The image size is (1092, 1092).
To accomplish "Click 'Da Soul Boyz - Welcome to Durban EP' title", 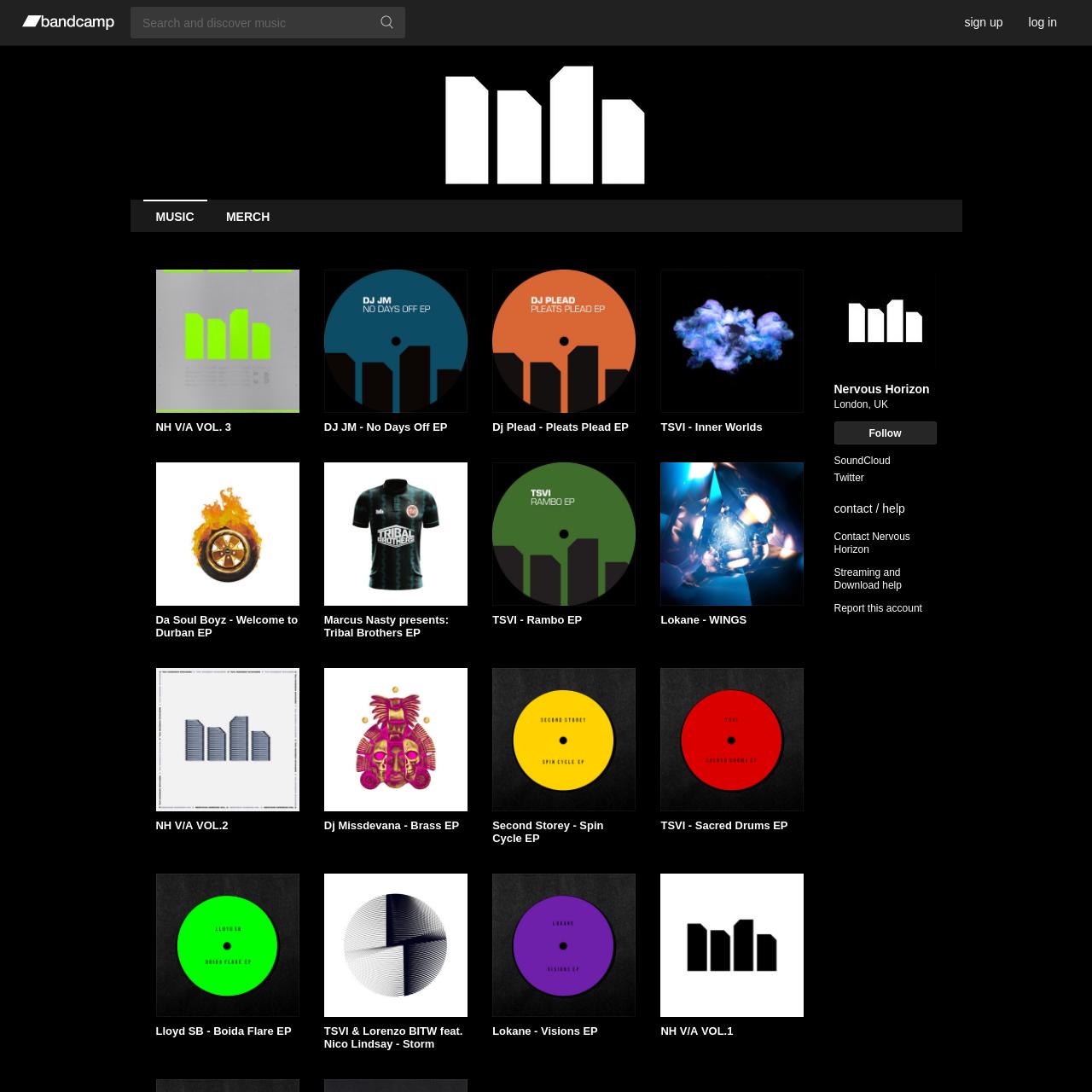I will tap(227, 626).
